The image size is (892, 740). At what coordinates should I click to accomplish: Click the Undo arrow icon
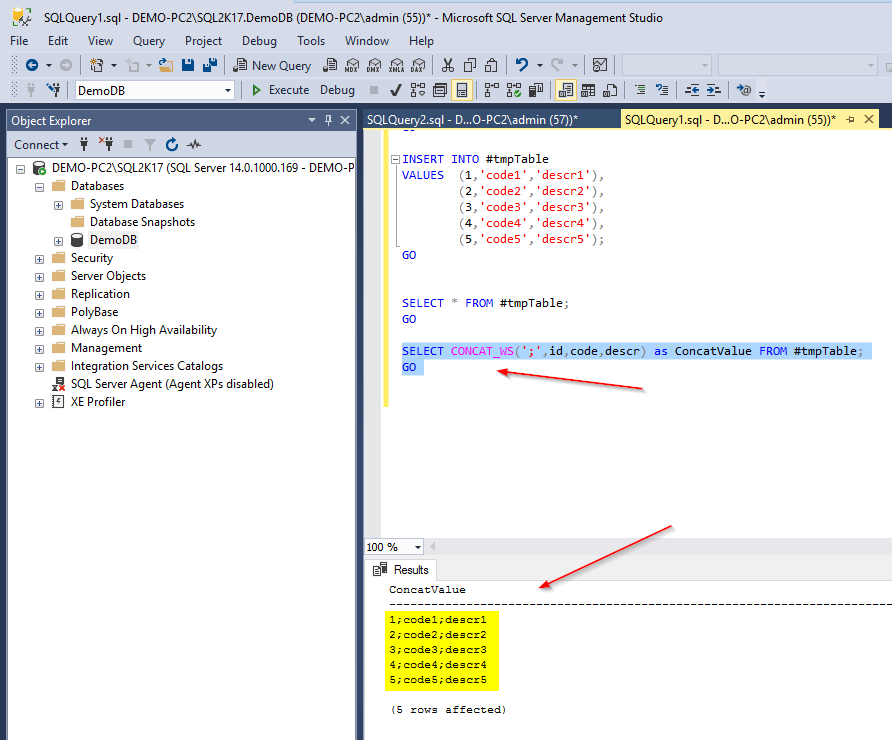pos(522,65)
